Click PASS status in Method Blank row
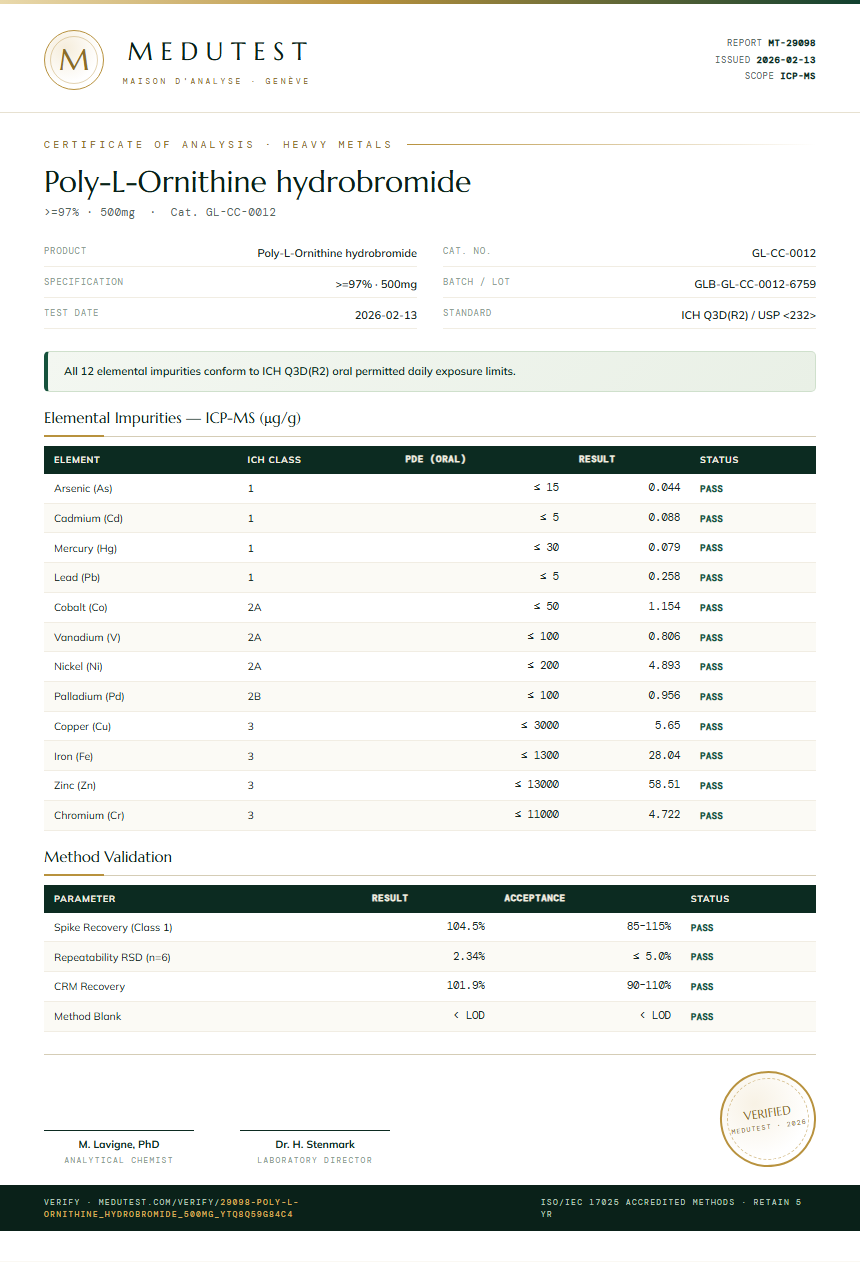Image resolution: width=860 pixels, height=1262 pixels. click(702, 1017)
